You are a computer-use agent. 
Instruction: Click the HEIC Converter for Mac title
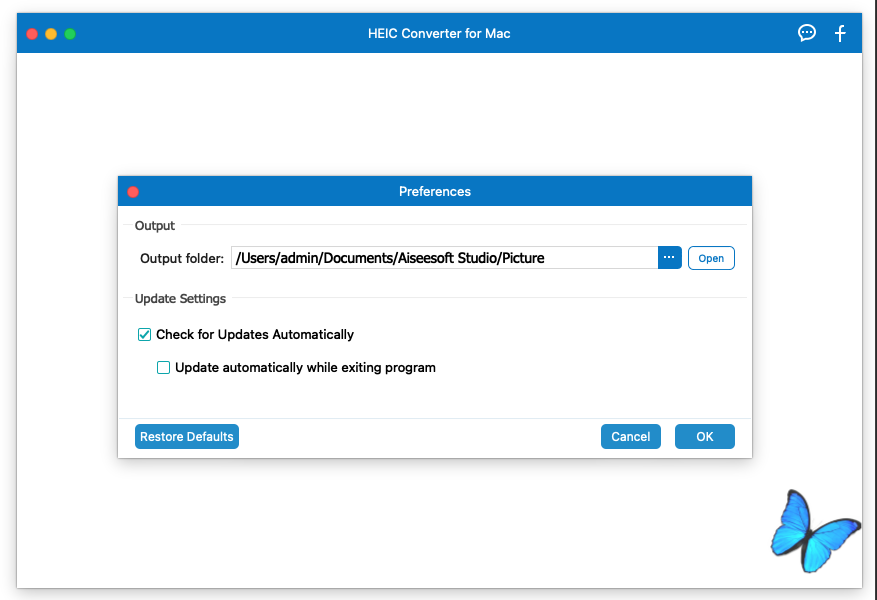point(439,34)
